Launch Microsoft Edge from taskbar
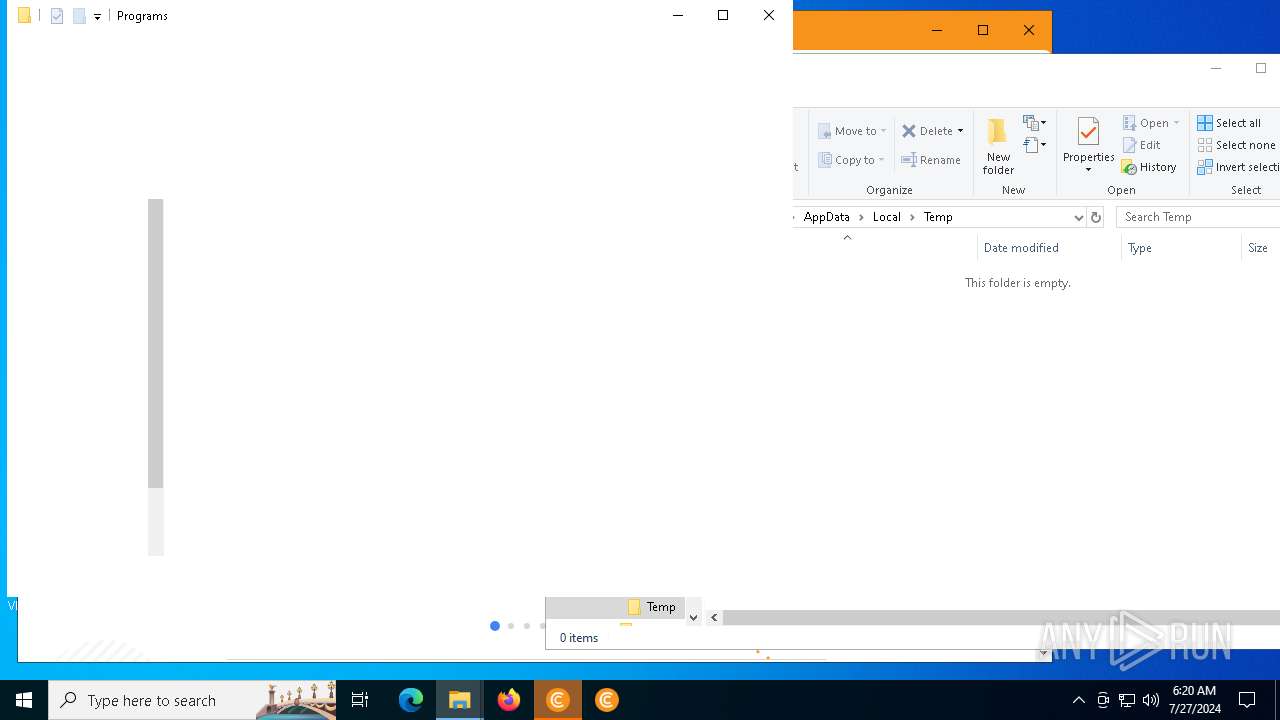This screenshot has height=720, width=1280. coord(411,700)
